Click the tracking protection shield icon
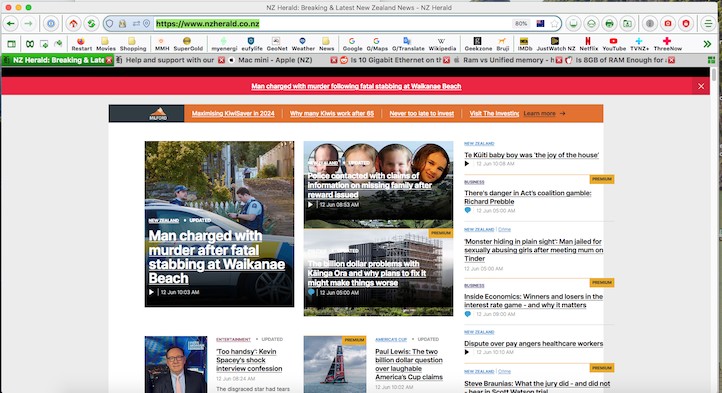The image size is (722, 393). 109,23
